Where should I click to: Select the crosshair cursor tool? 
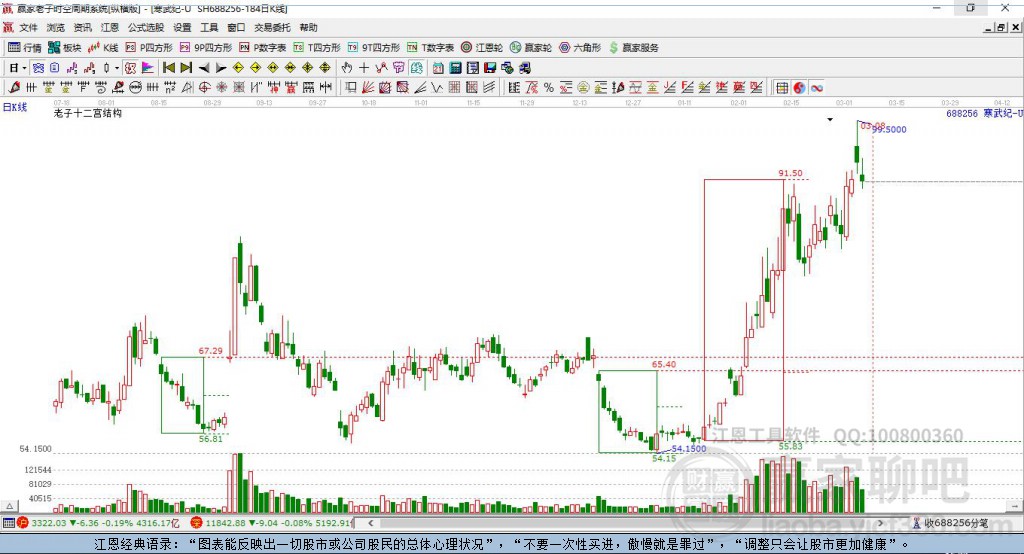[364, 68]
